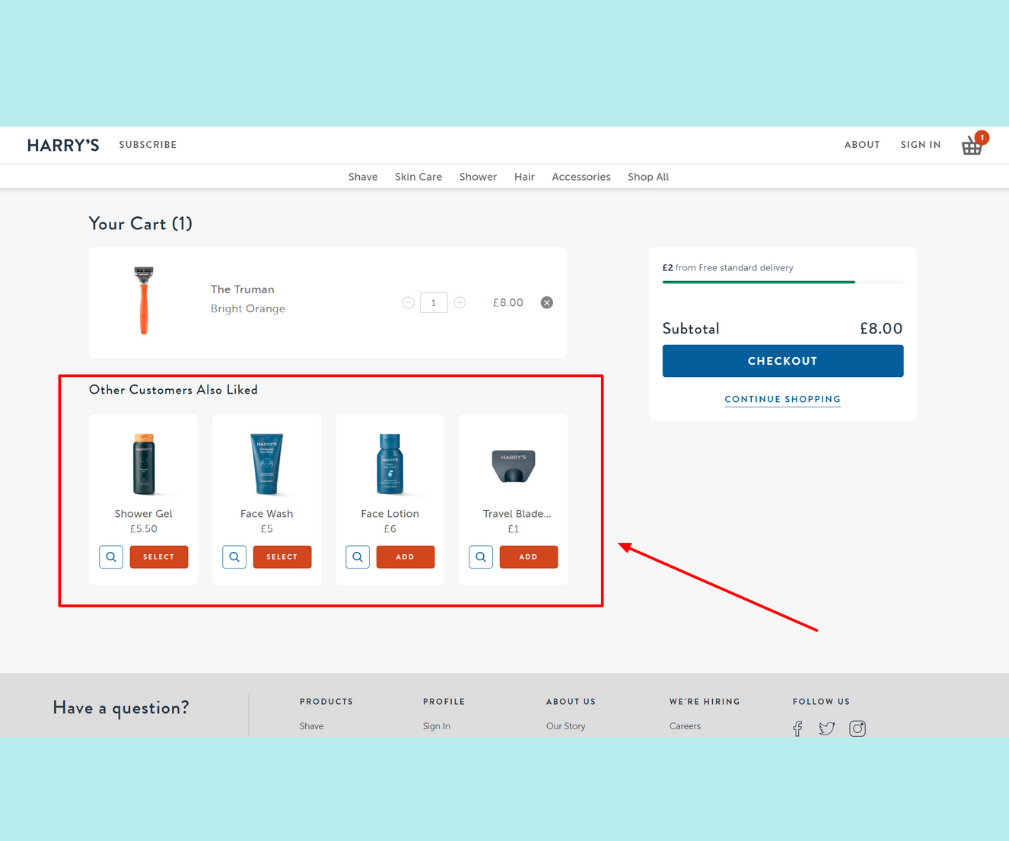Click the free delivery progress bar
This screenshot has width=1009, height=841.
pos(783,282)
